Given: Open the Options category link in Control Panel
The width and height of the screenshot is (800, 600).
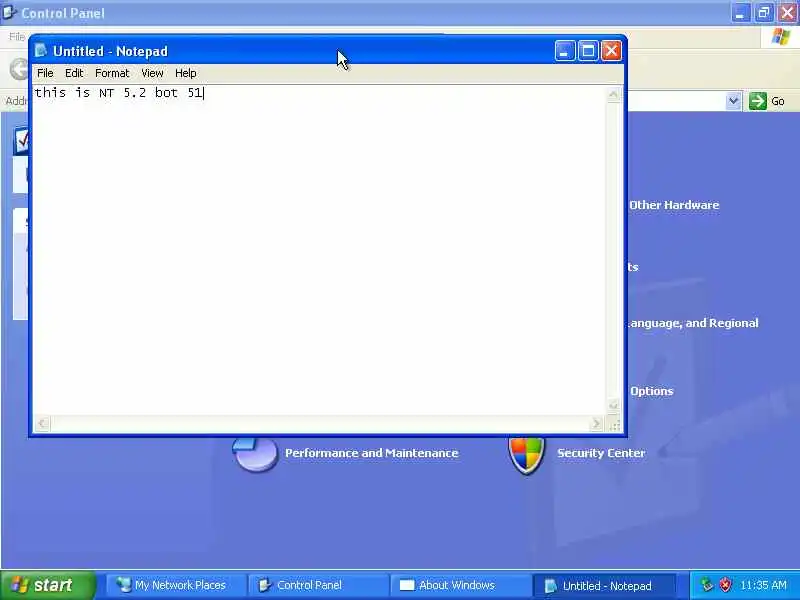Looking at the screenshot, I should coord(652,391).
